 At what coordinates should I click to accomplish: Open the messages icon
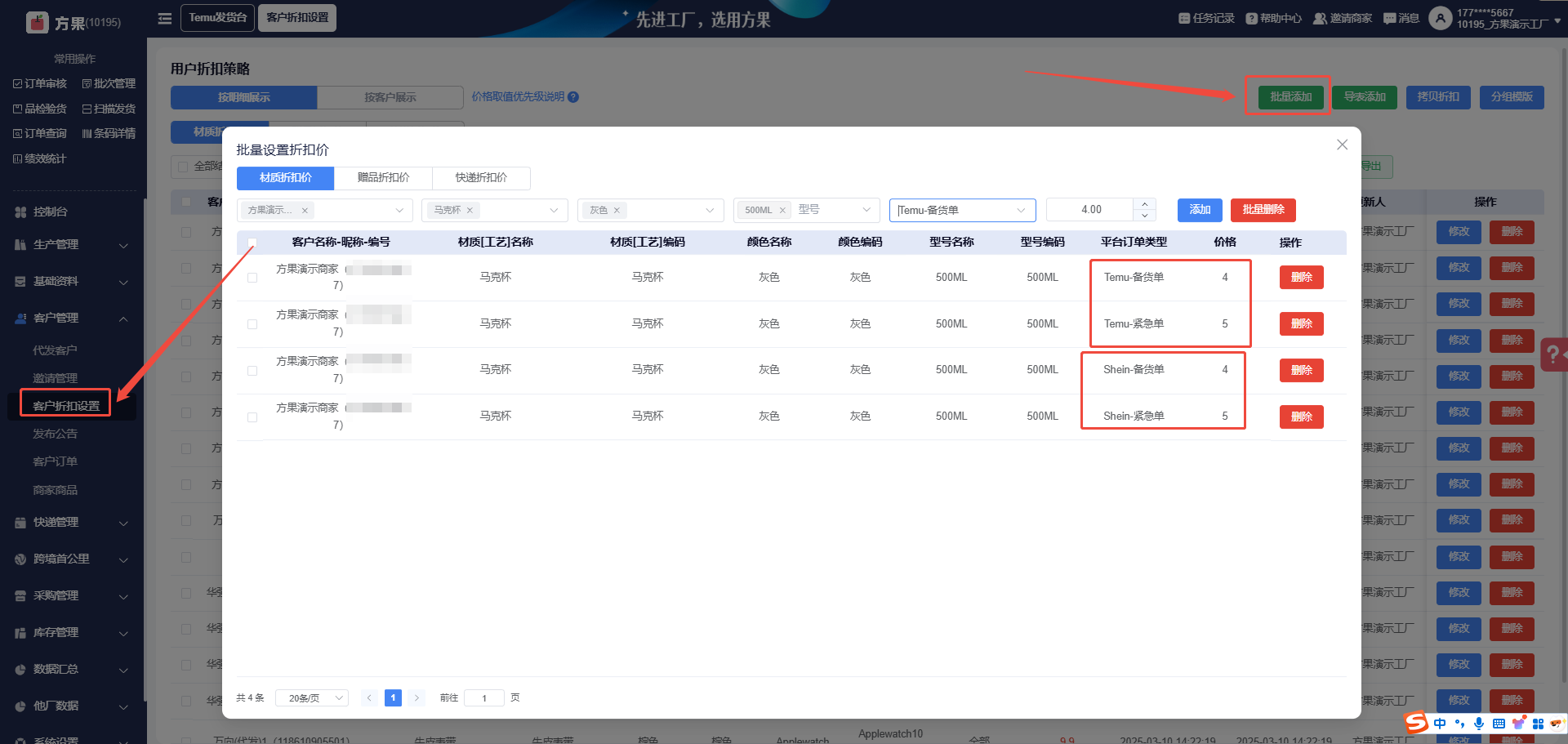[x=1389, y=18]
